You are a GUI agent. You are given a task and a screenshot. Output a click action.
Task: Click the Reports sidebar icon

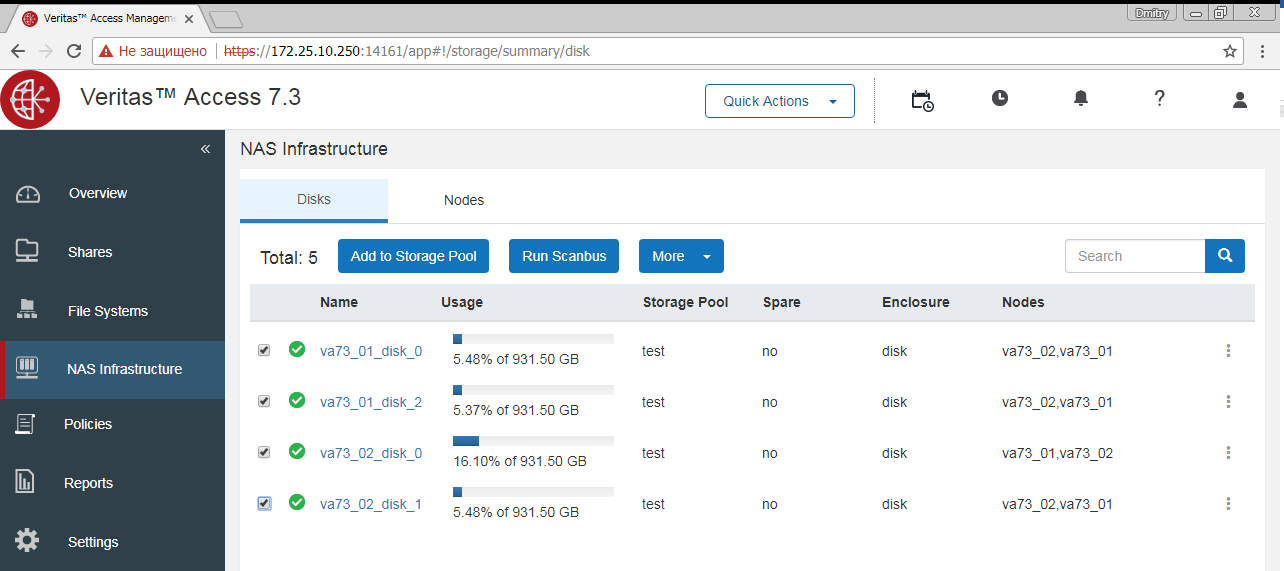click(x=26, y=482)
